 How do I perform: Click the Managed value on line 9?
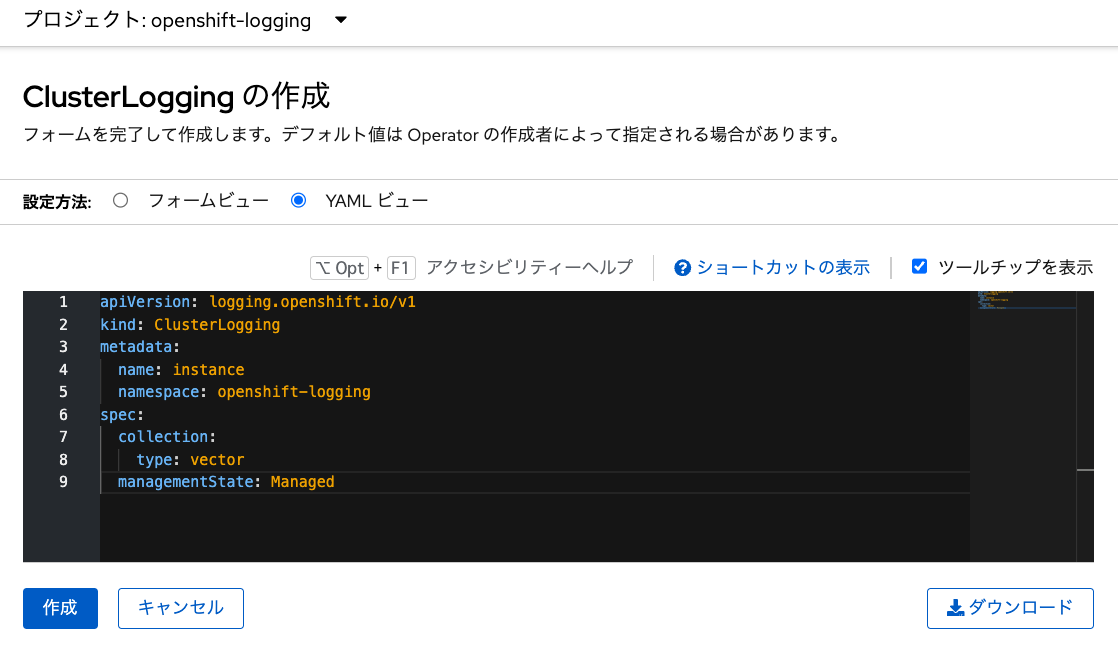(302, 482)
